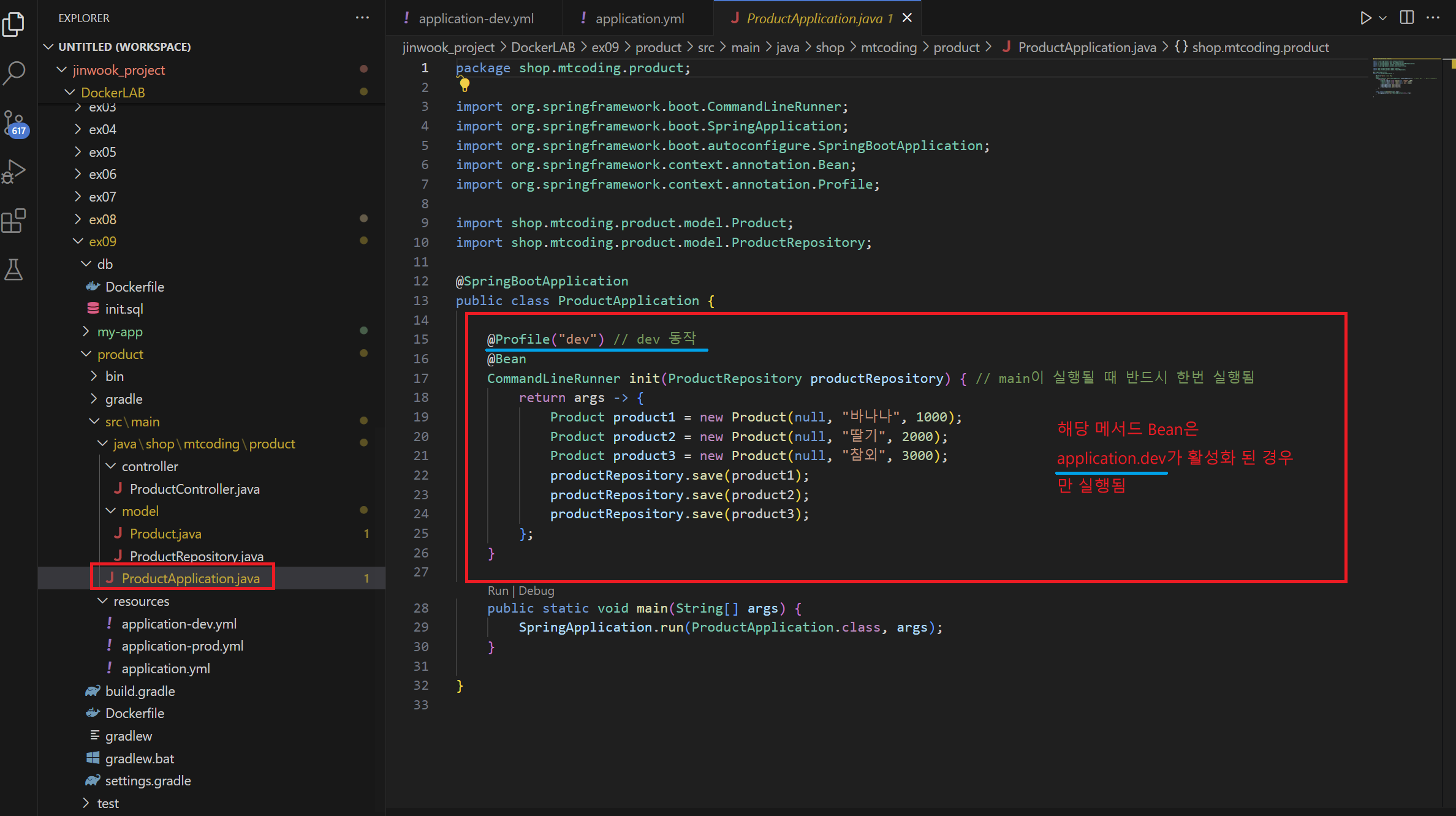Open the Search view in activity bar

(x=13, y=72)
